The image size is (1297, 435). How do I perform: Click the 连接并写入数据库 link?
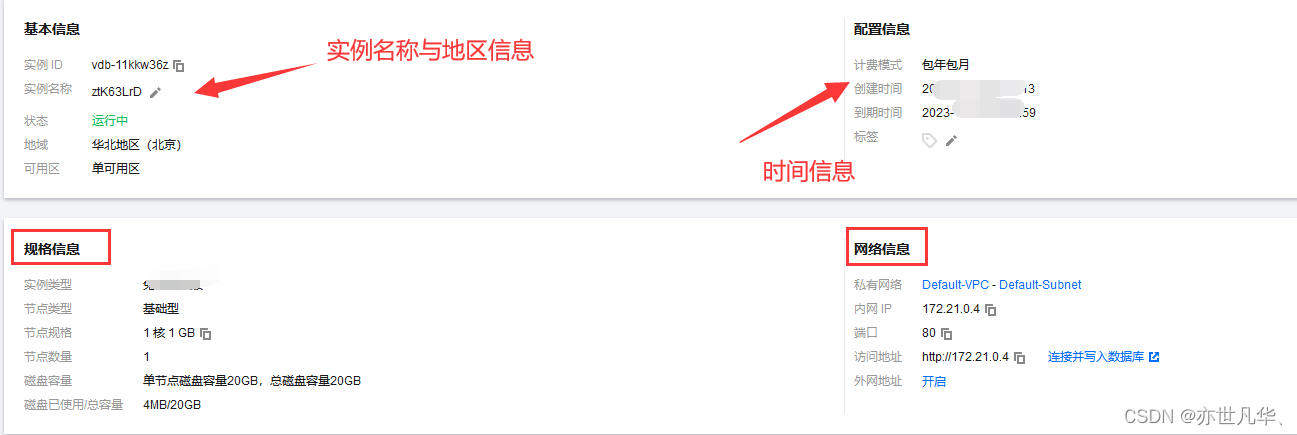1096,357
